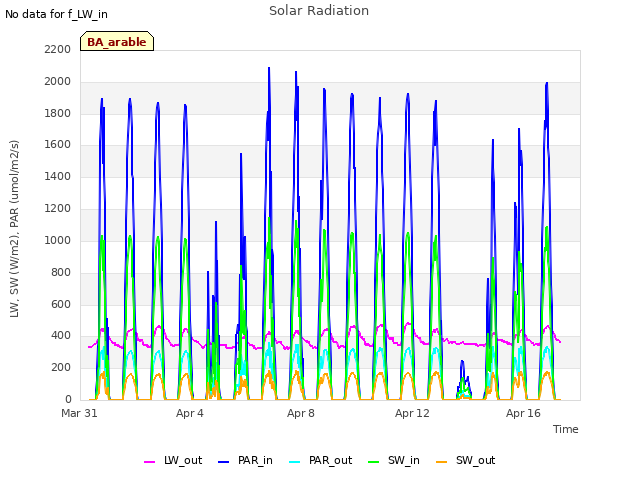Click the 800 y-axis tick label
The width and height of the screenshot is (640, 480).
pos(61,272)
